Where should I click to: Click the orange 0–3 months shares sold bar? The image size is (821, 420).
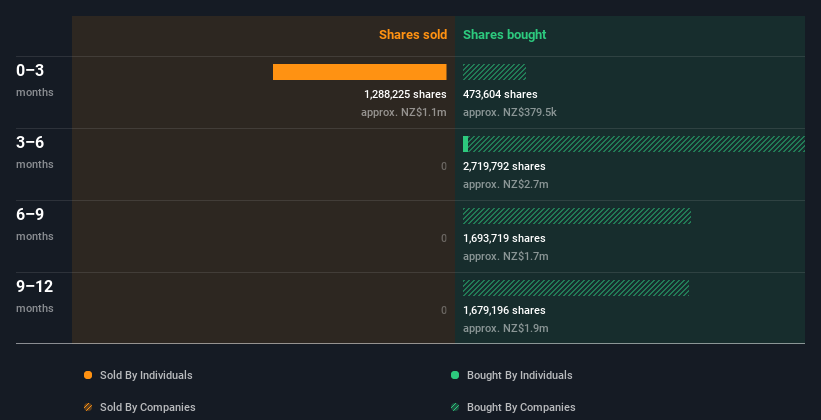pos(360,72)
